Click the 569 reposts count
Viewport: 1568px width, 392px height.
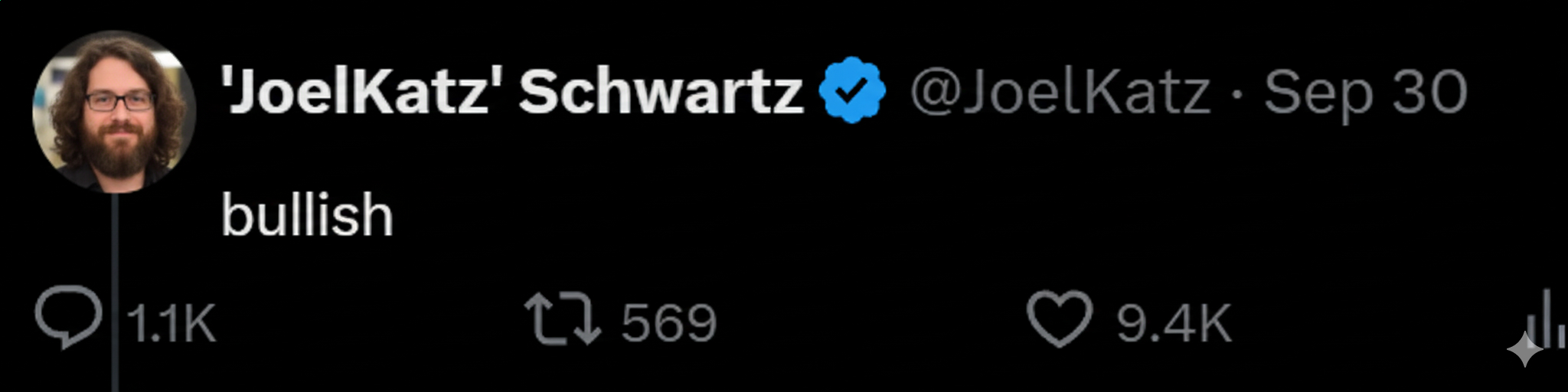[669, 323]
